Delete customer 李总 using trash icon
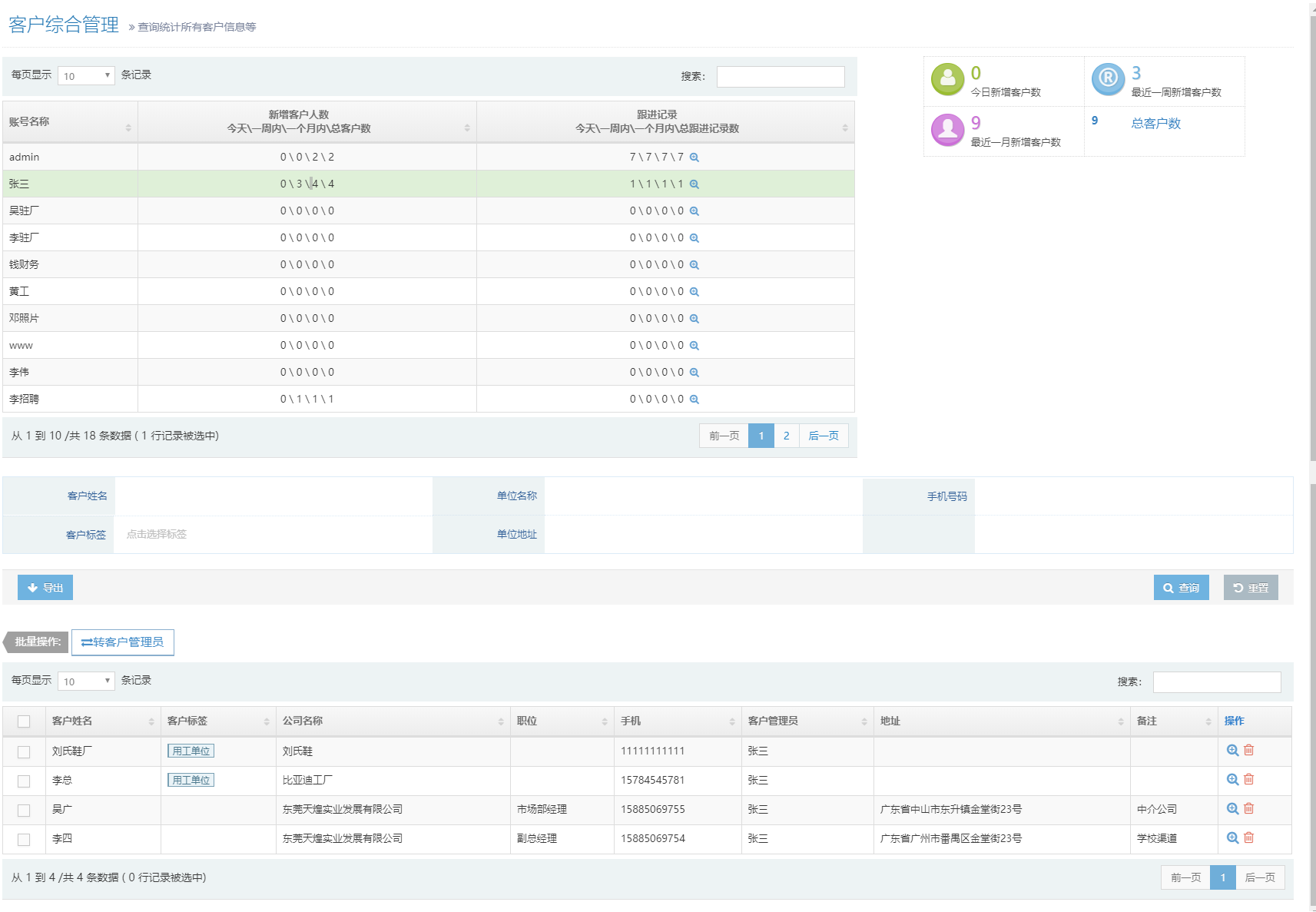 [x=1248, y=780]
